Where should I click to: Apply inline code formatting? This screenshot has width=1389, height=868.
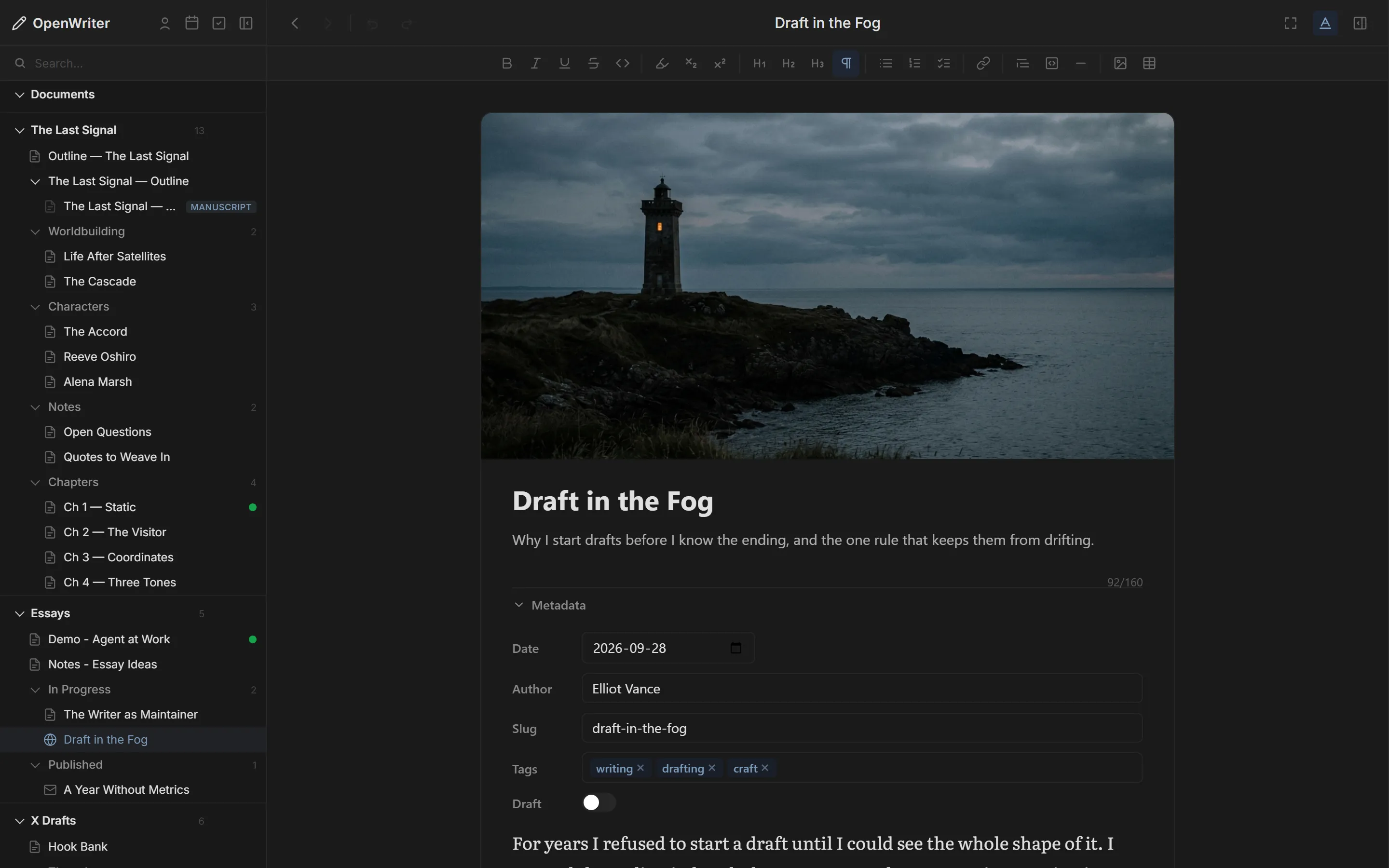(x=623, y=63)
